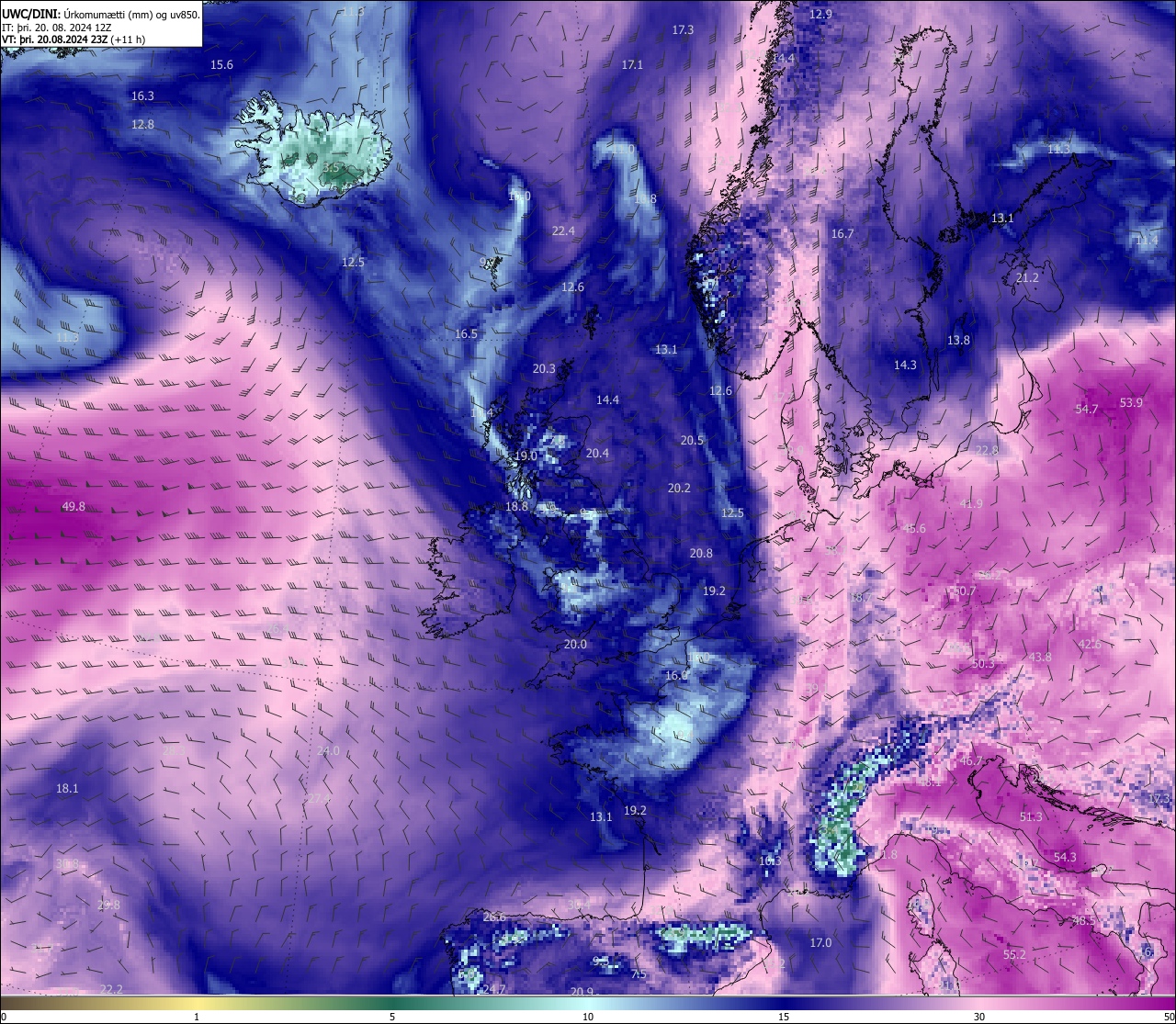
Task: Click the 12.9 value label
Action: point(820,14)
